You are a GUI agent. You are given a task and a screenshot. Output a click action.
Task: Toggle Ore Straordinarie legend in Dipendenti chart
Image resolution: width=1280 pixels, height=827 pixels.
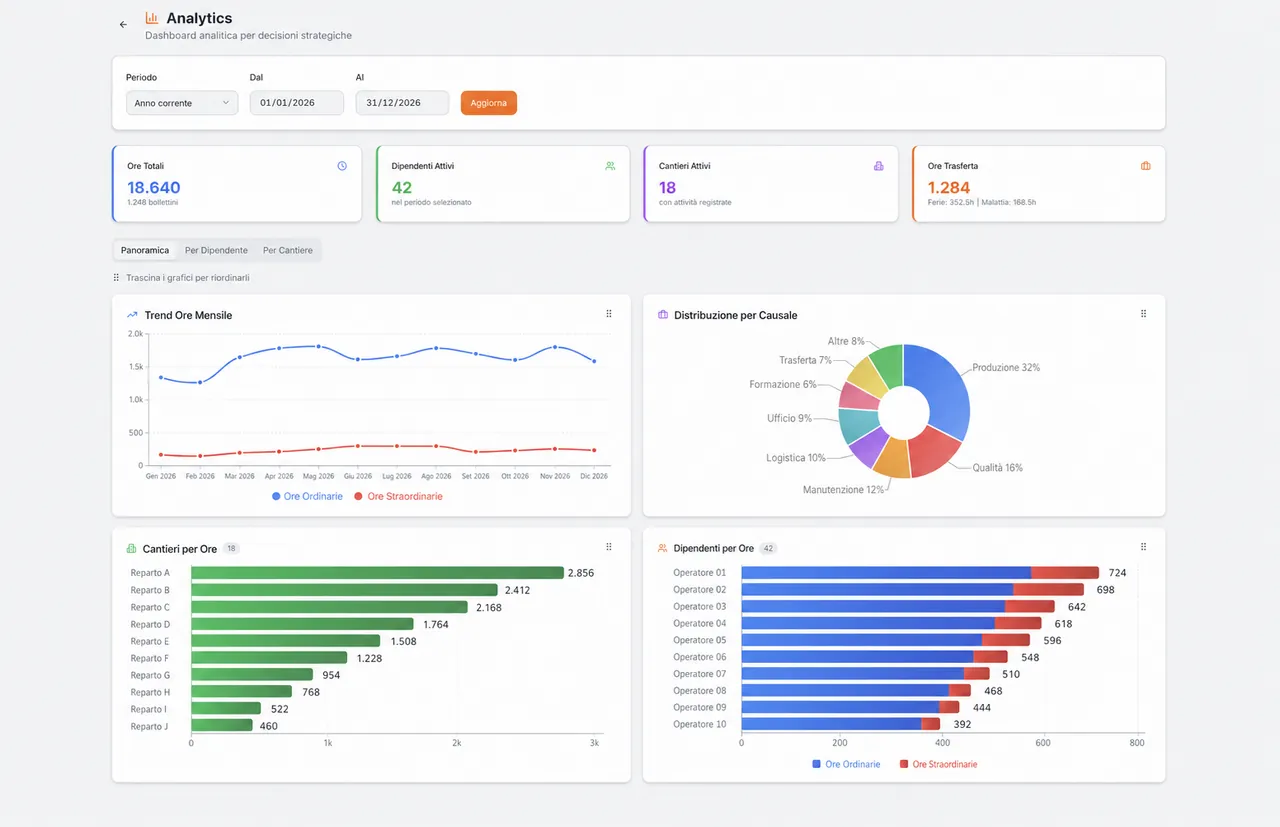click(938, 764)
